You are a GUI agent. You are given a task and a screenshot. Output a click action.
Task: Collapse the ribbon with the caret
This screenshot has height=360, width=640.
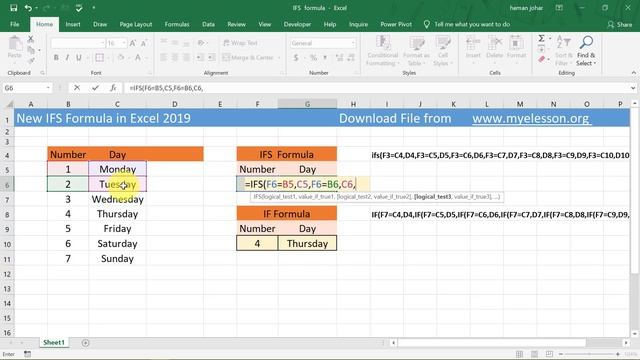click(633, 73)
